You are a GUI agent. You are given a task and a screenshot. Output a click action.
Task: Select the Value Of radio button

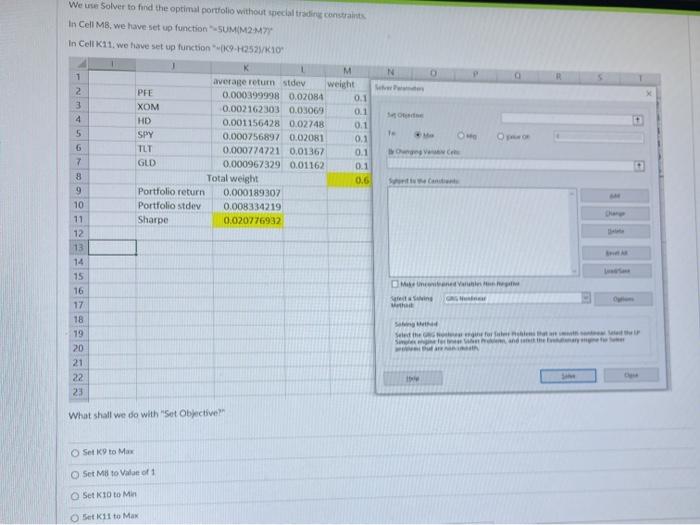[x=500, y=136]
